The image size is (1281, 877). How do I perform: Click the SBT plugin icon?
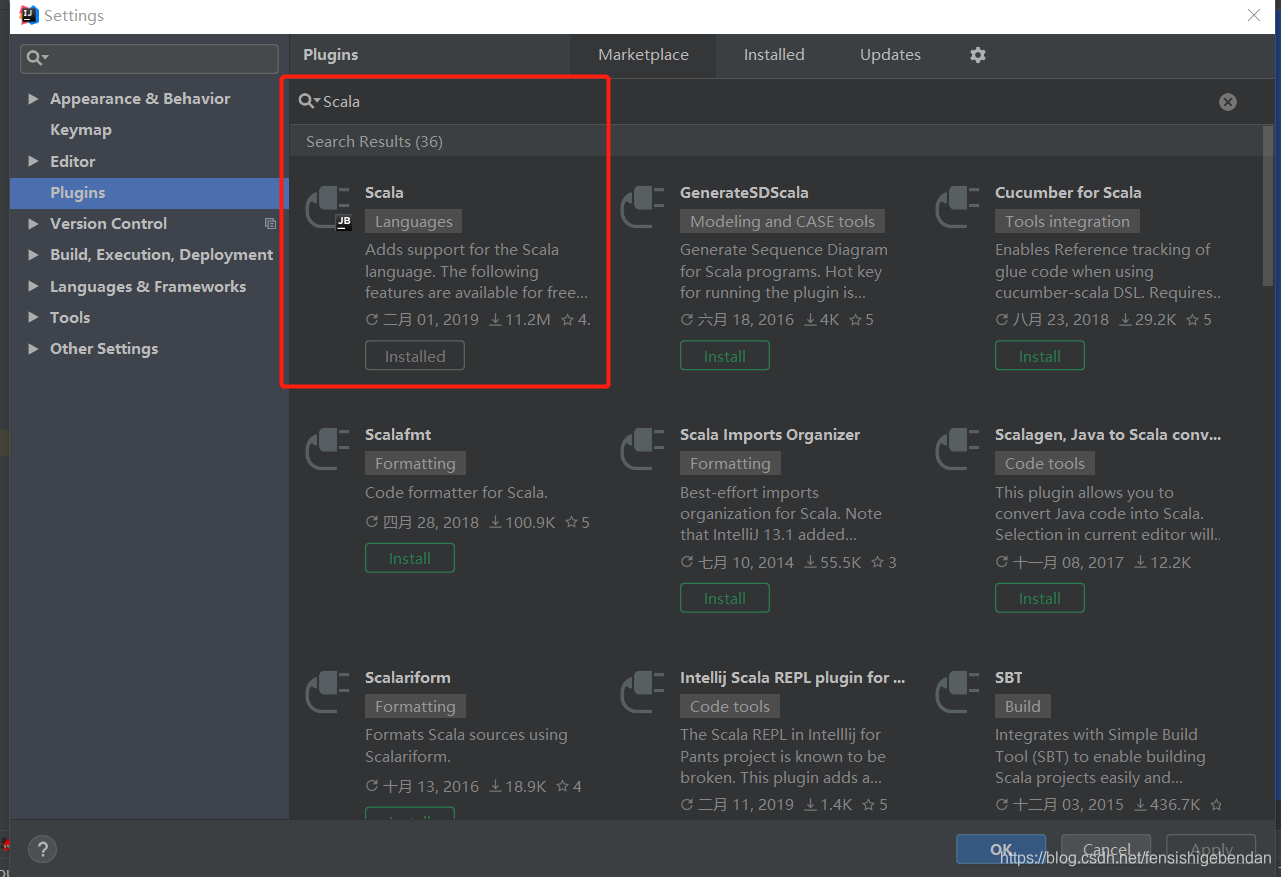coord(958,693)
